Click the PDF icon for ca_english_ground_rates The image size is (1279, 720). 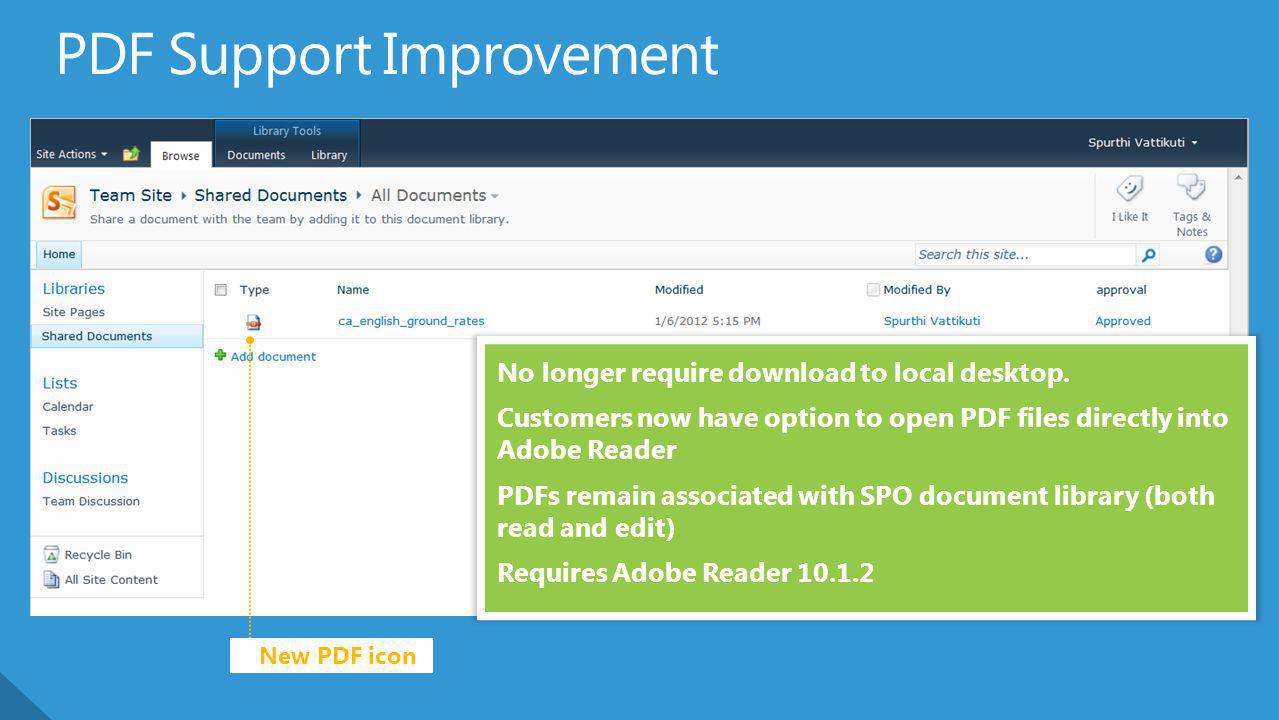[x=254, y=322]
